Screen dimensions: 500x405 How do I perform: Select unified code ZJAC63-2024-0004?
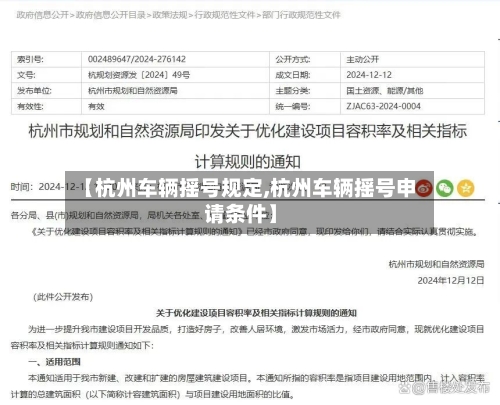coord(383,106)
